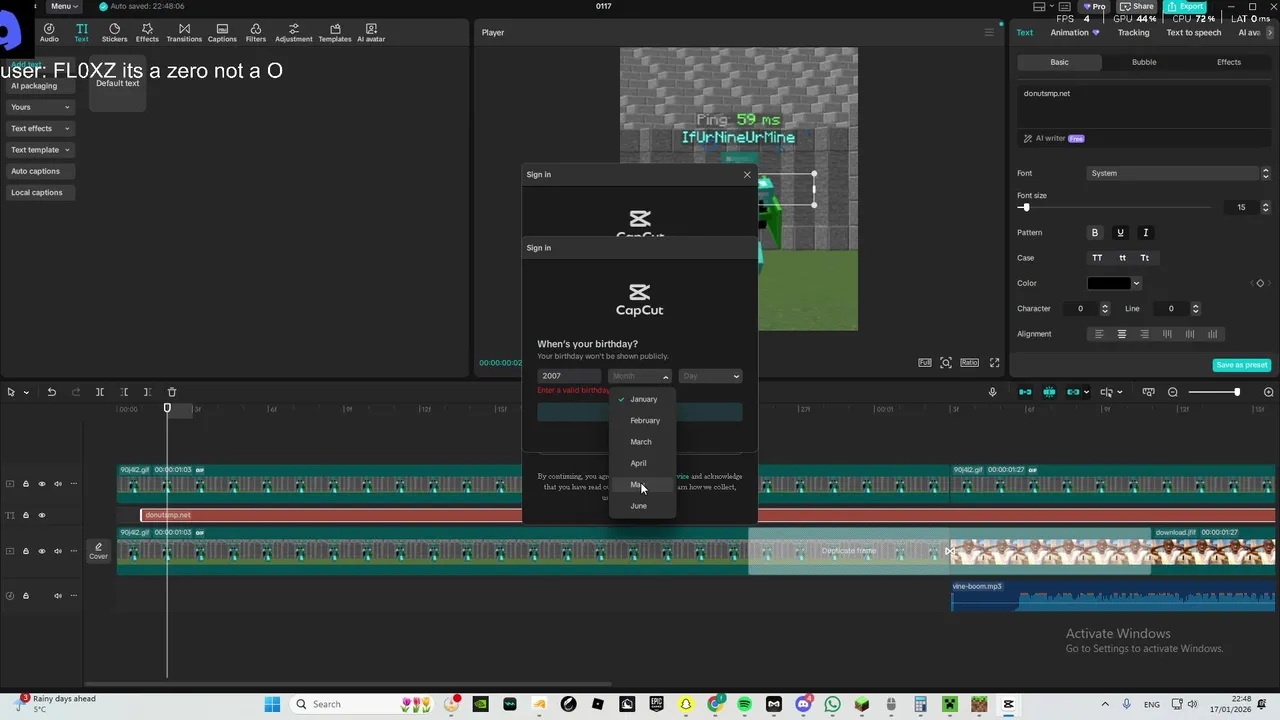The image size is (1280, 720).
Task: Toggle bold text pattern
Action: click(1094, 233)
